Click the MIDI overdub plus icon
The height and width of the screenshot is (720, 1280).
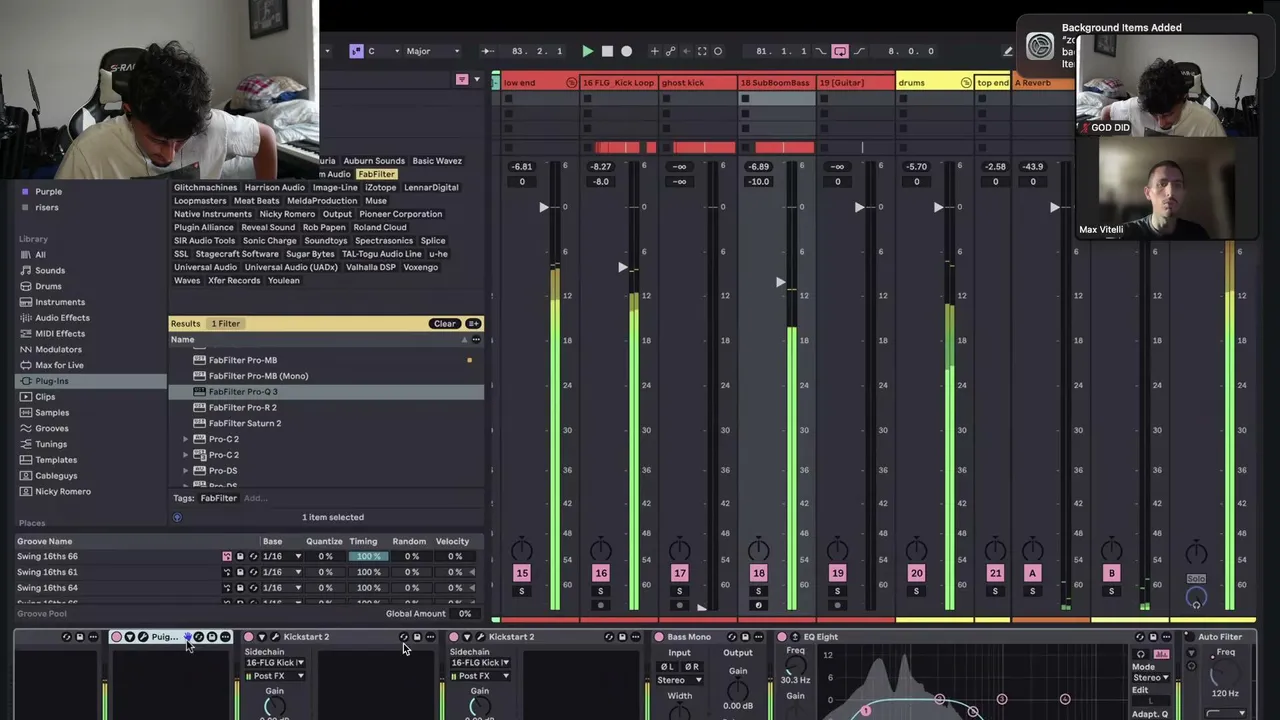tap(654, 51)
